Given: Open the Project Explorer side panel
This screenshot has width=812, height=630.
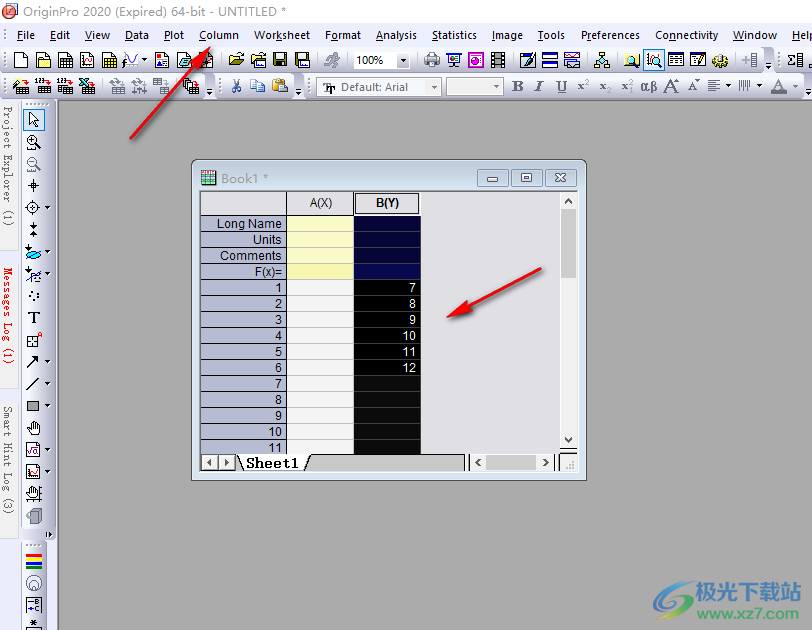Looking at the screenshot, I should (7, 166).
